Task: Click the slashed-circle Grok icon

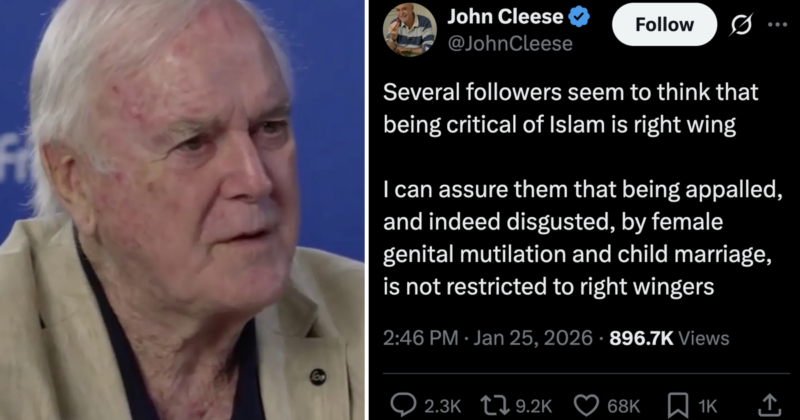Action: [743, 25]
